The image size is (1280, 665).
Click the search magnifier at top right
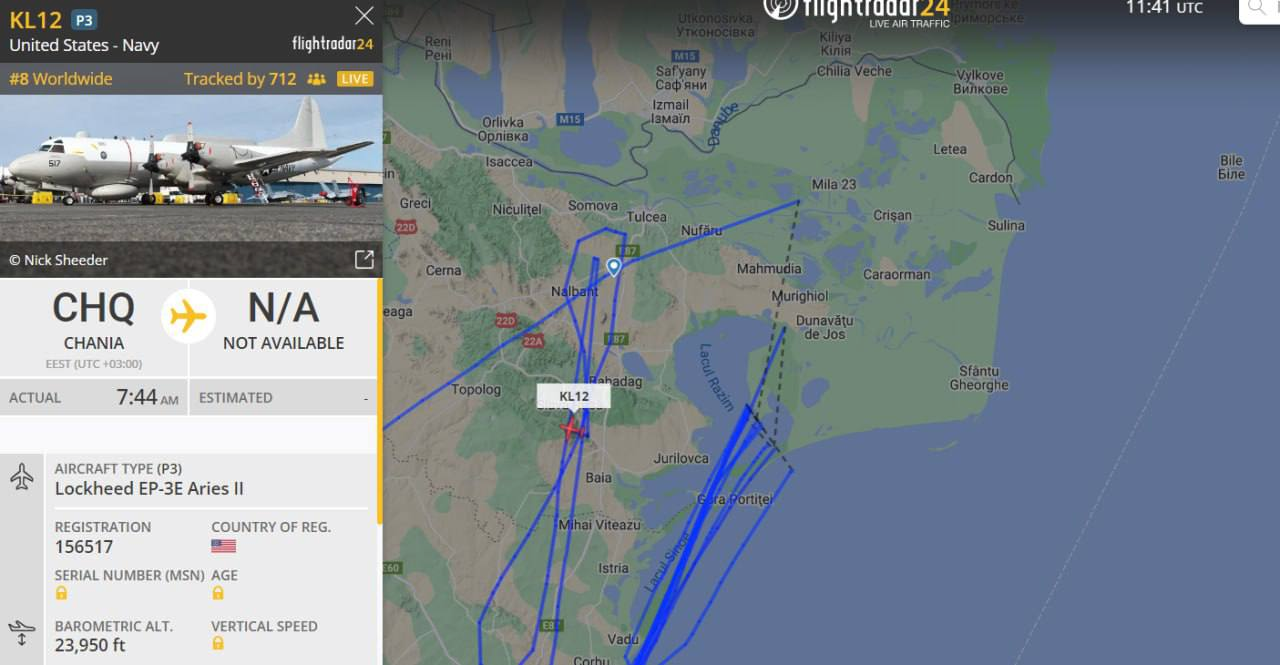(1257, 8)
